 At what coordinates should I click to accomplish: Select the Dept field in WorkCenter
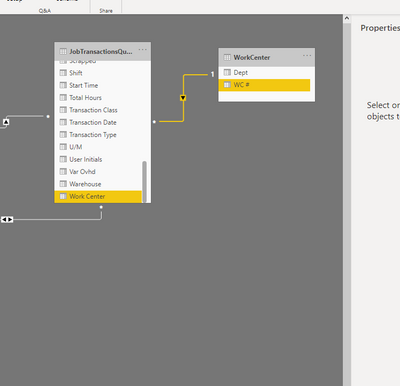(x=264, y=72)
